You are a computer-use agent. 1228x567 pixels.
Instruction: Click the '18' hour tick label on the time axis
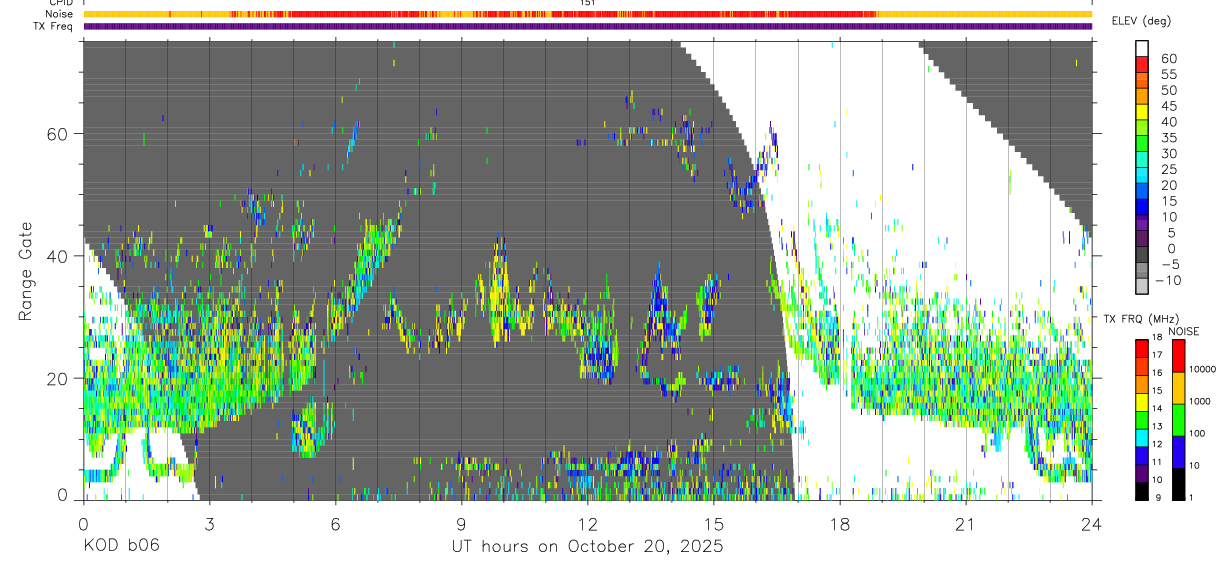pos(839,524)
